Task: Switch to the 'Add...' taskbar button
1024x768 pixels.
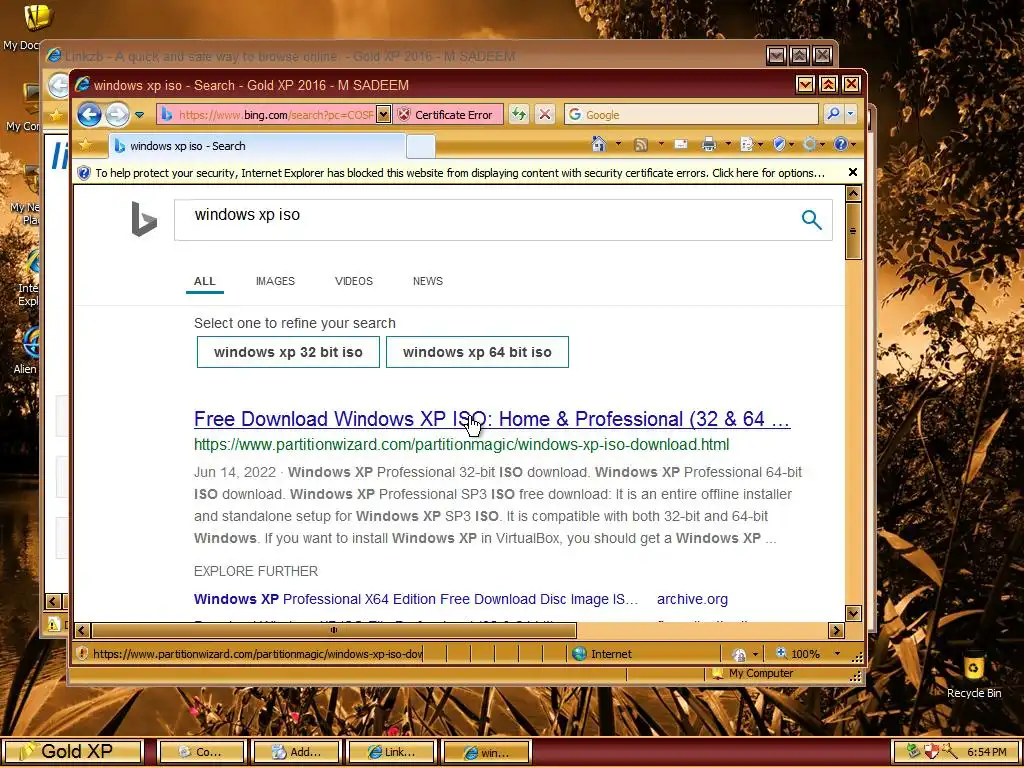Action: pos(296,752)
